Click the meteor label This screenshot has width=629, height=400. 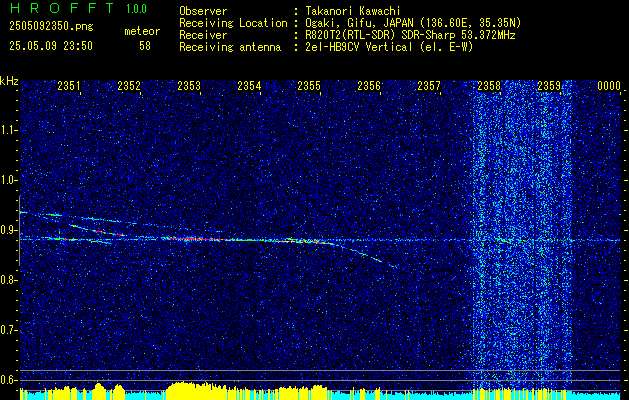click(x=142, y=31)
